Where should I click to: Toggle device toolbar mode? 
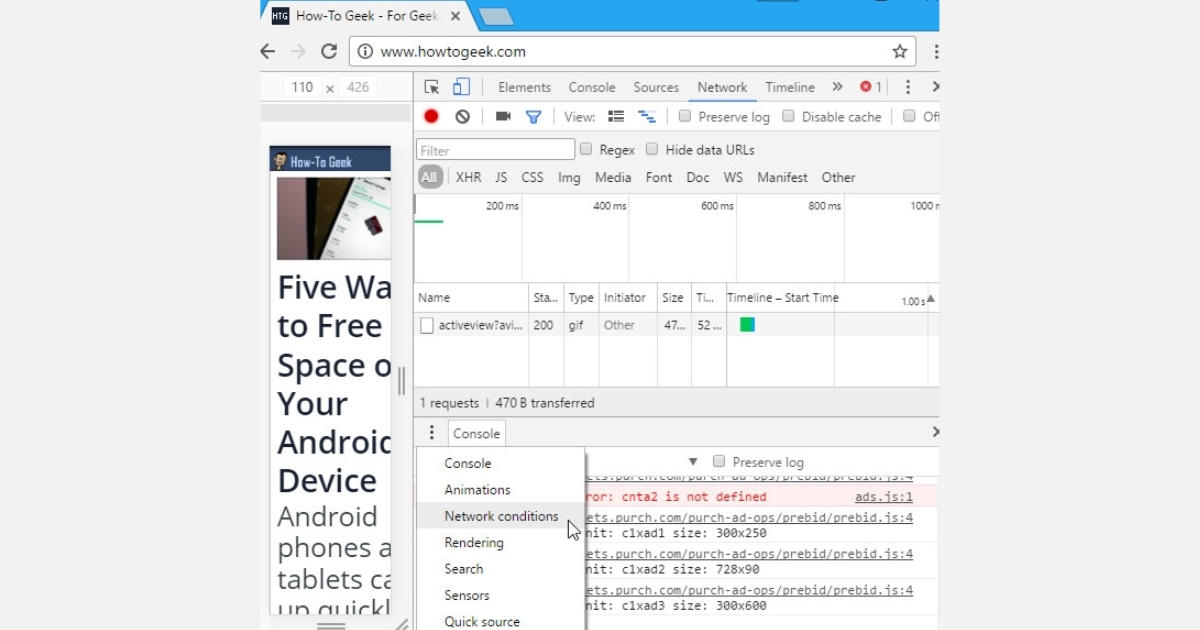[x=460, y=87]
